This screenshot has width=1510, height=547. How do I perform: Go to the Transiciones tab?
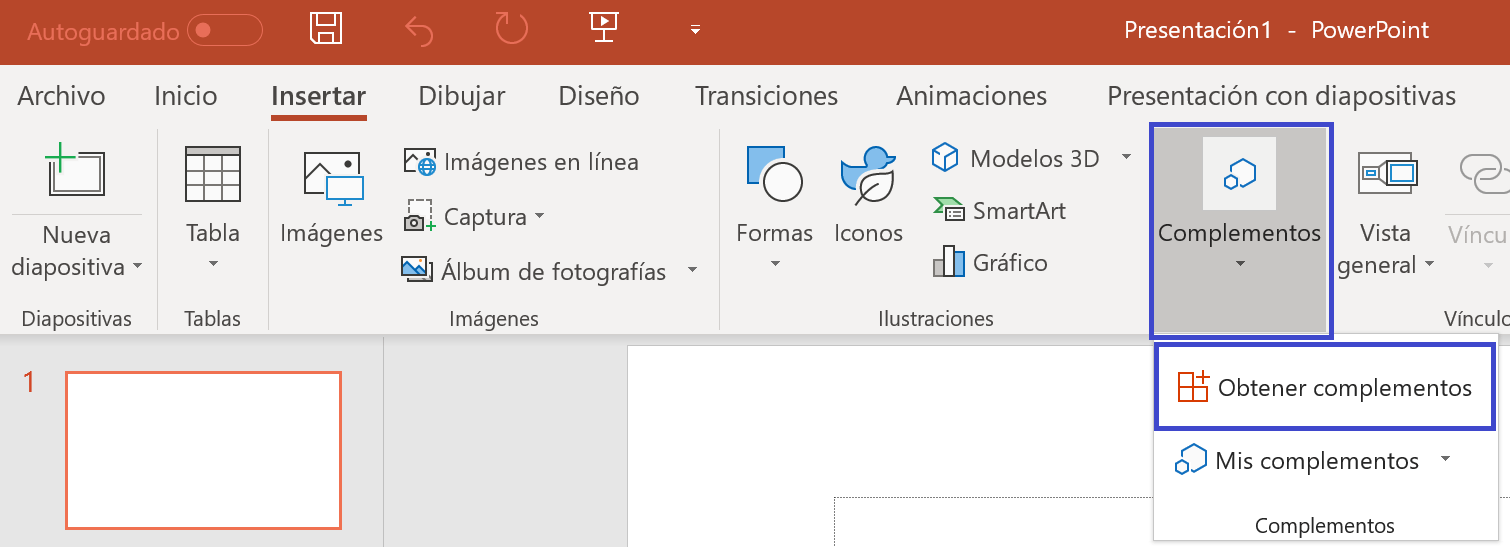coord(767,96)
